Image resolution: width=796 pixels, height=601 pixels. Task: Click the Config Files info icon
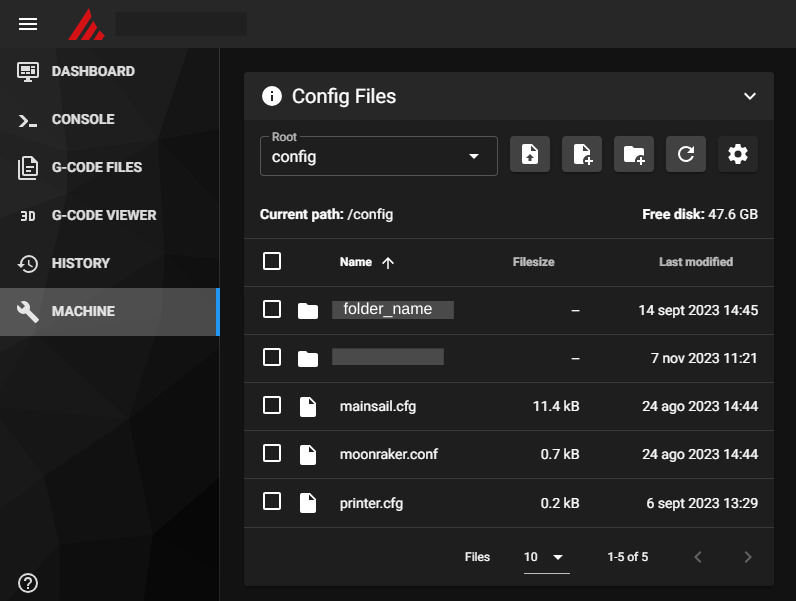tap(272, 96)
